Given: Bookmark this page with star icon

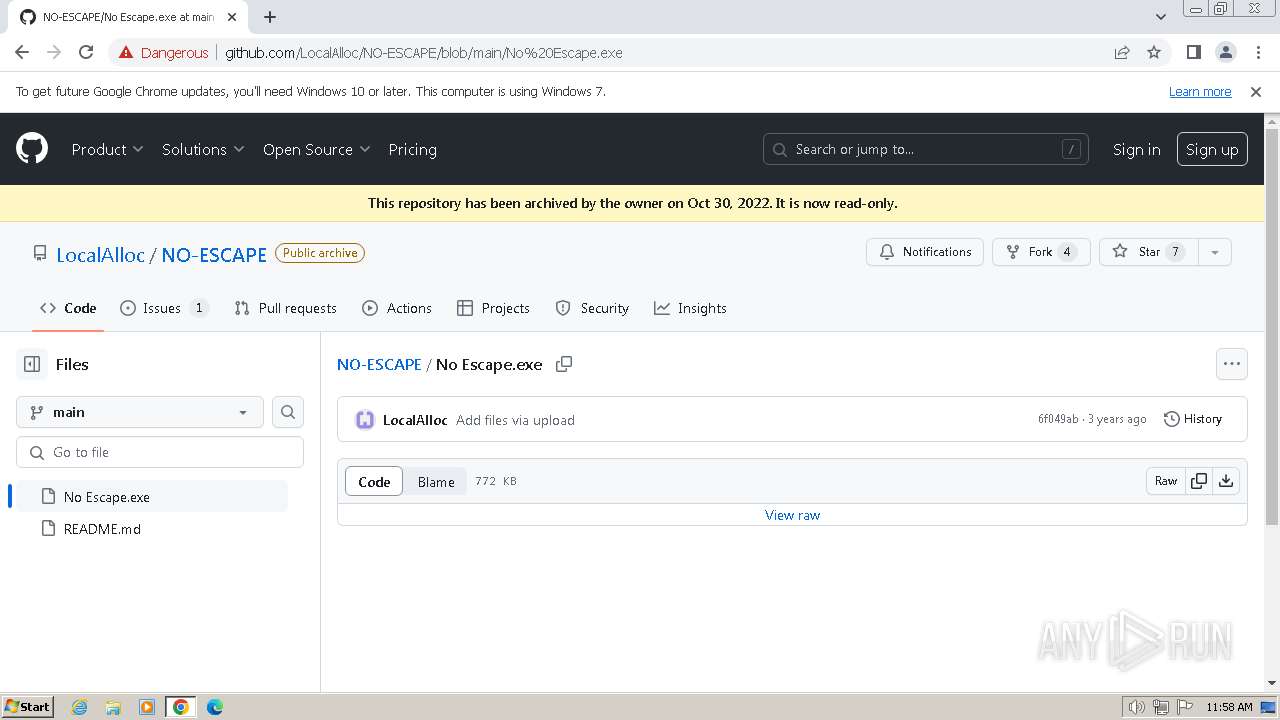Looking at the screenshot, I should [x=1154, y=53].
